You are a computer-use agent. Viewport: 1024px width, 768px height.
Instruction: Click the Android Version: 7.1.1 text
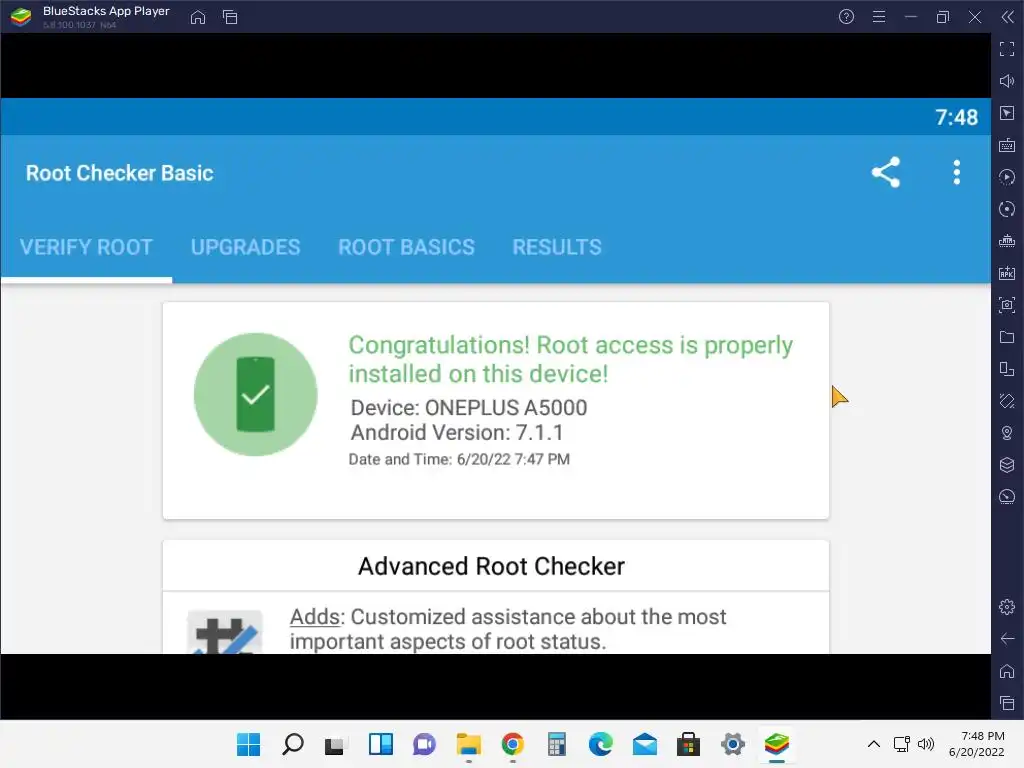click(457, 432)
